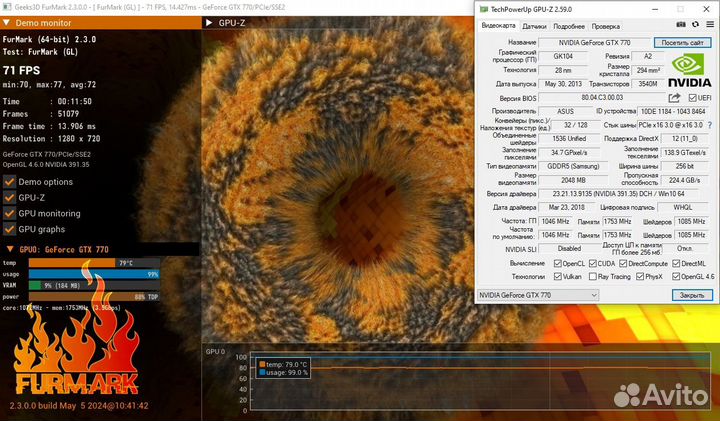The width and height of the screenshot is (720, 421).
Task: Click the GPU-Z screenshot camera icon
Action: [x=681, y=25]
